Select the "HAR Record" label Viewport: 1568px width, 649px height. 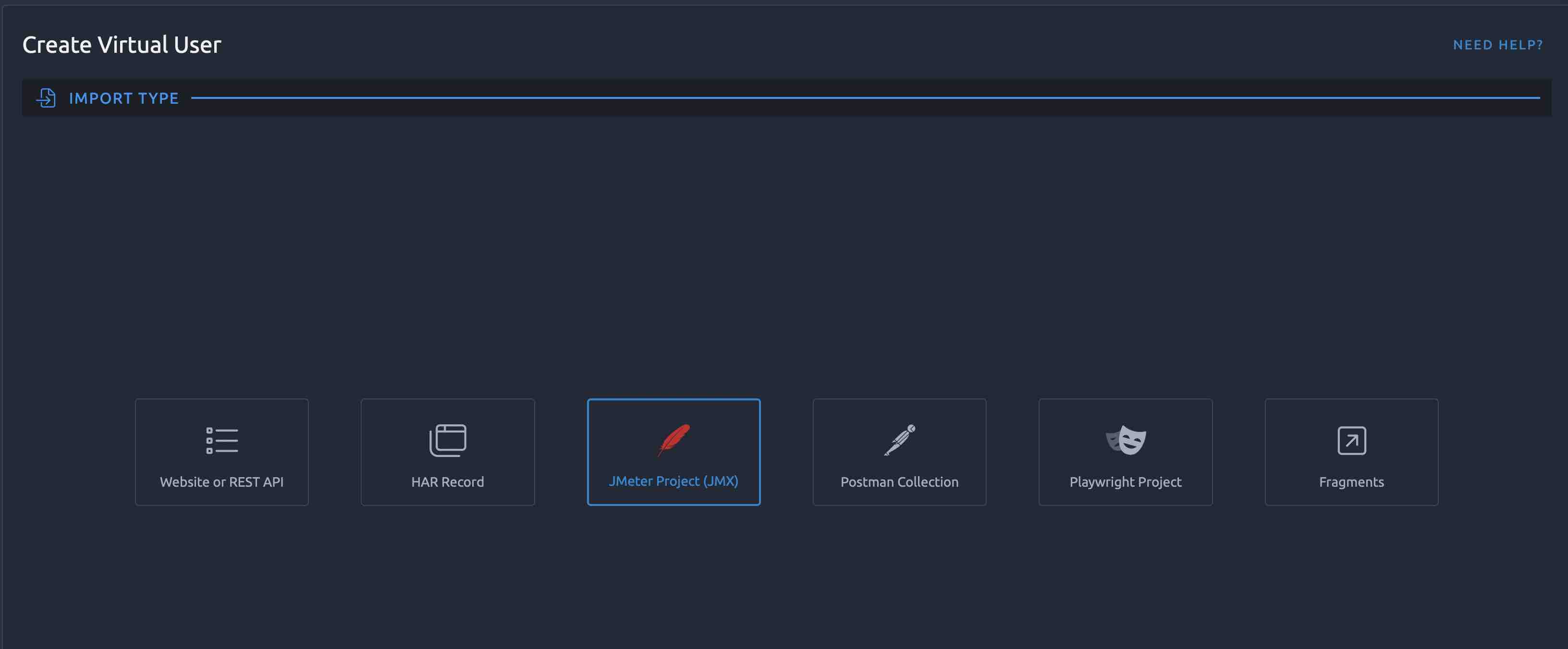447,482
